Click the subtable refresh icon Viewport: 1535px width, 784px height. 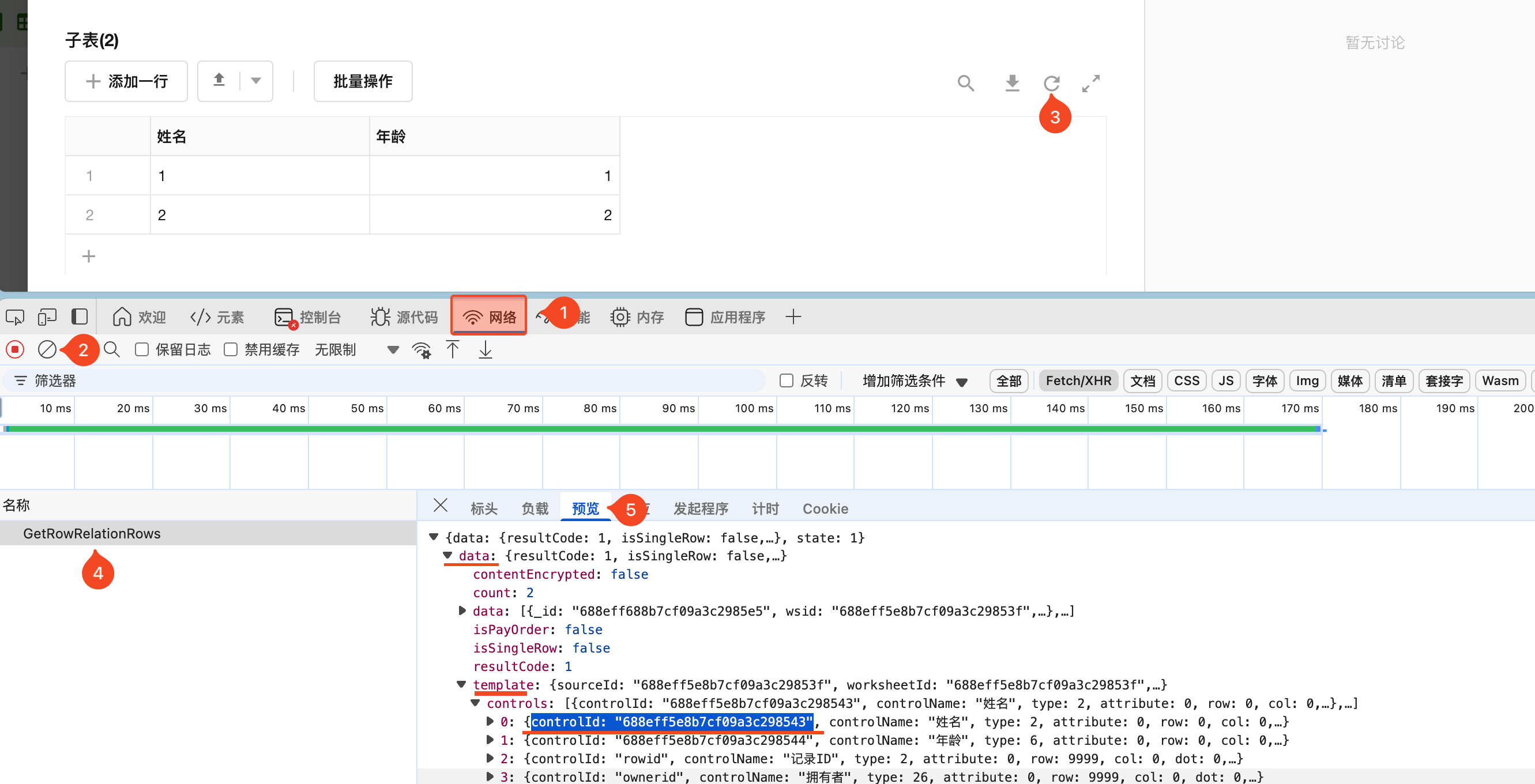(1051, 82)
